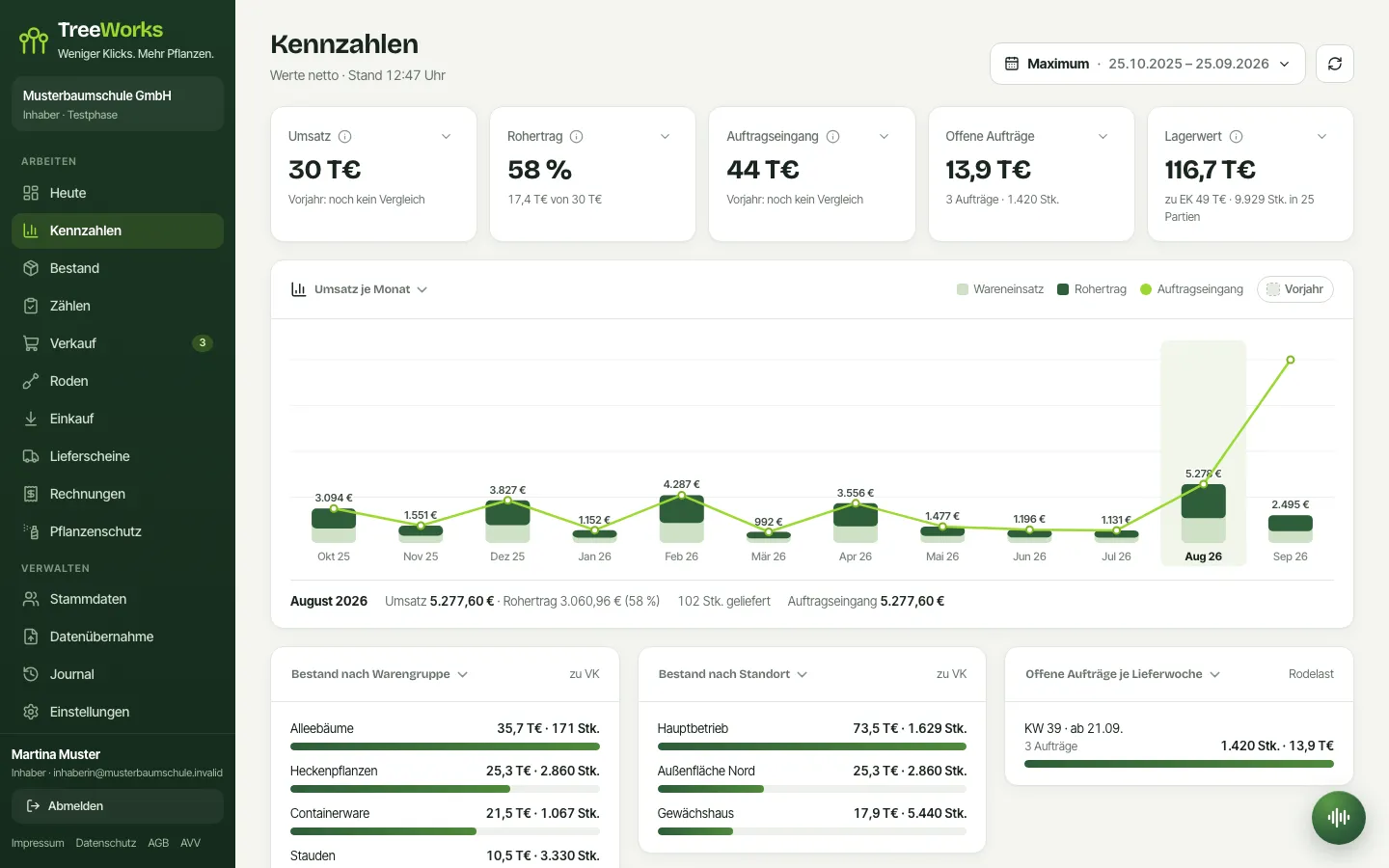This screenshot has height=868, width=1389.
Task: Click the Datenübernahme file icon
Action: [31, 637]
